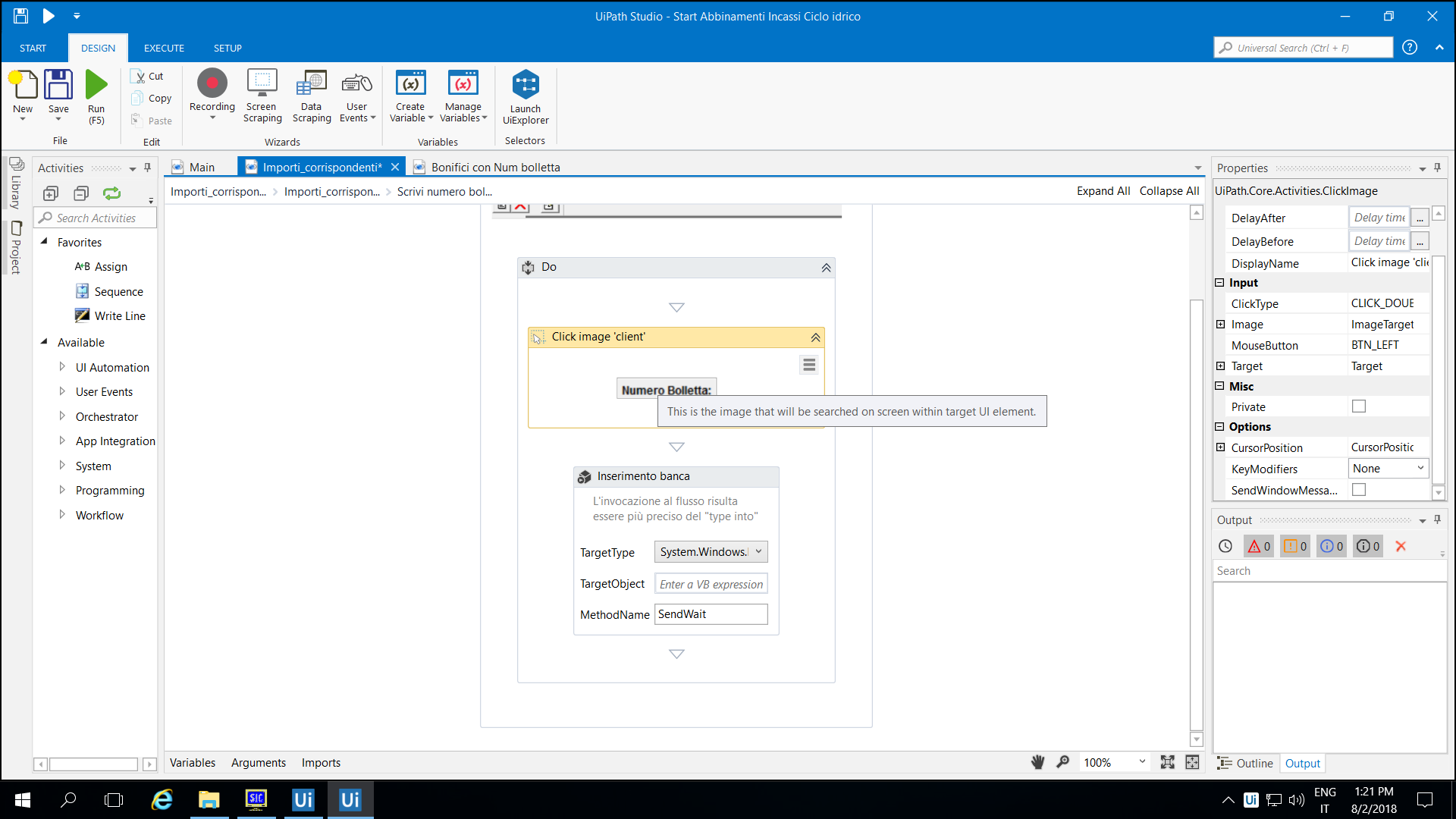Click the Expand All link

pyautogui.click(x=1103, y=190)
